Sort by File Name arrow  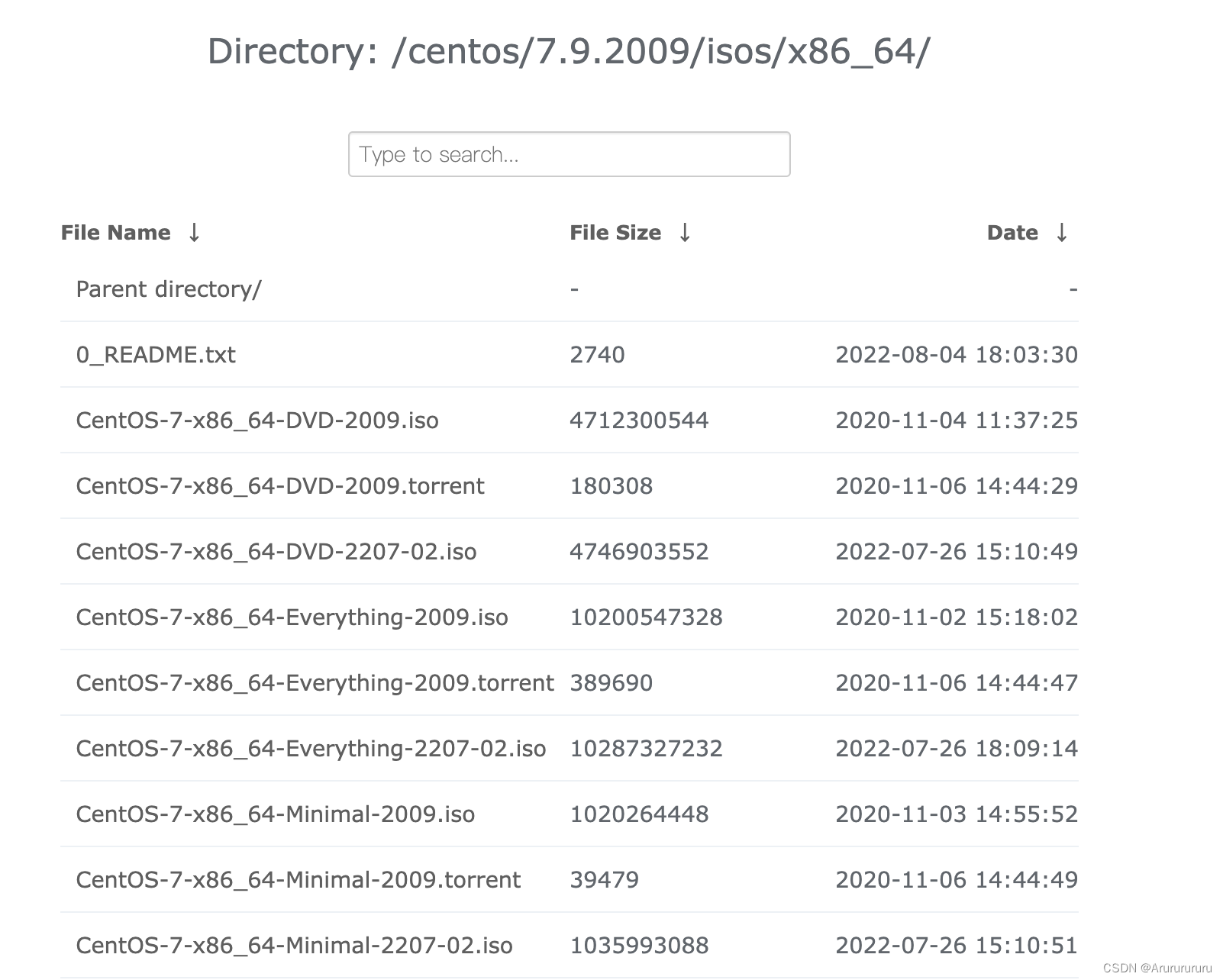pos(194,232)
